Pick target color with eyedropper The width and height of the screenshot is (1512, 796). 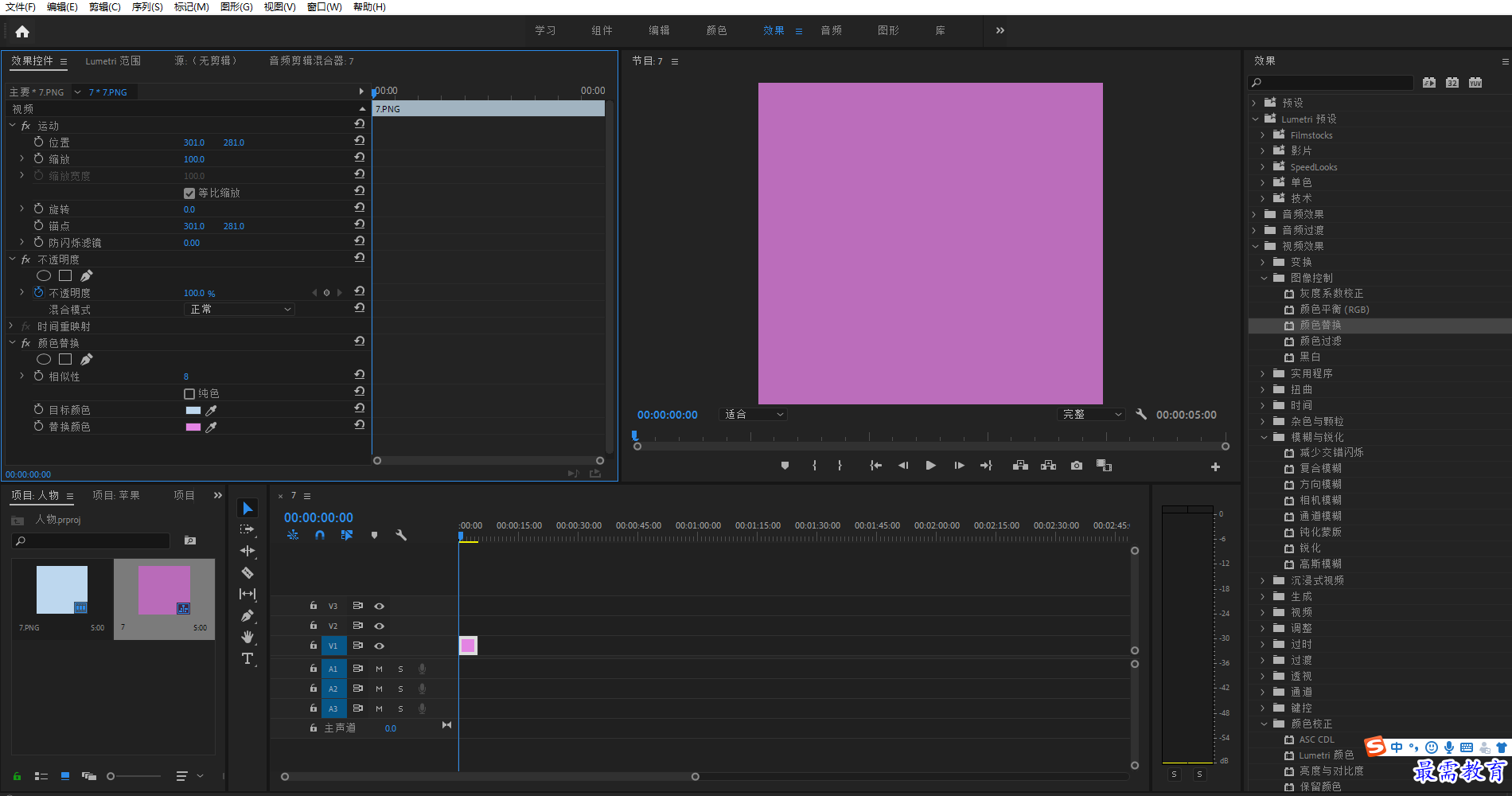click(211, 411)
